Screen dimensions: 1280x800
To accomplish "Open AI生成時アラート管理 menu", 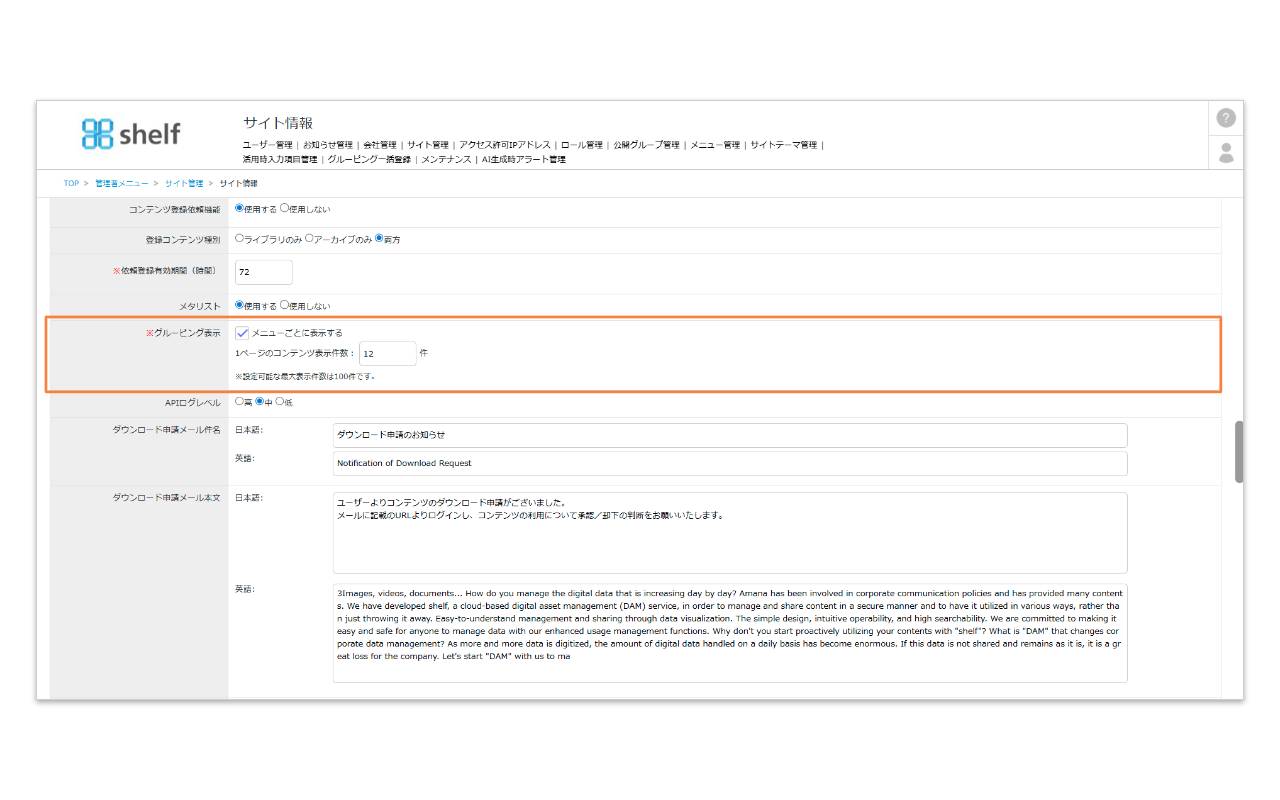I will [x=523, y=159].
